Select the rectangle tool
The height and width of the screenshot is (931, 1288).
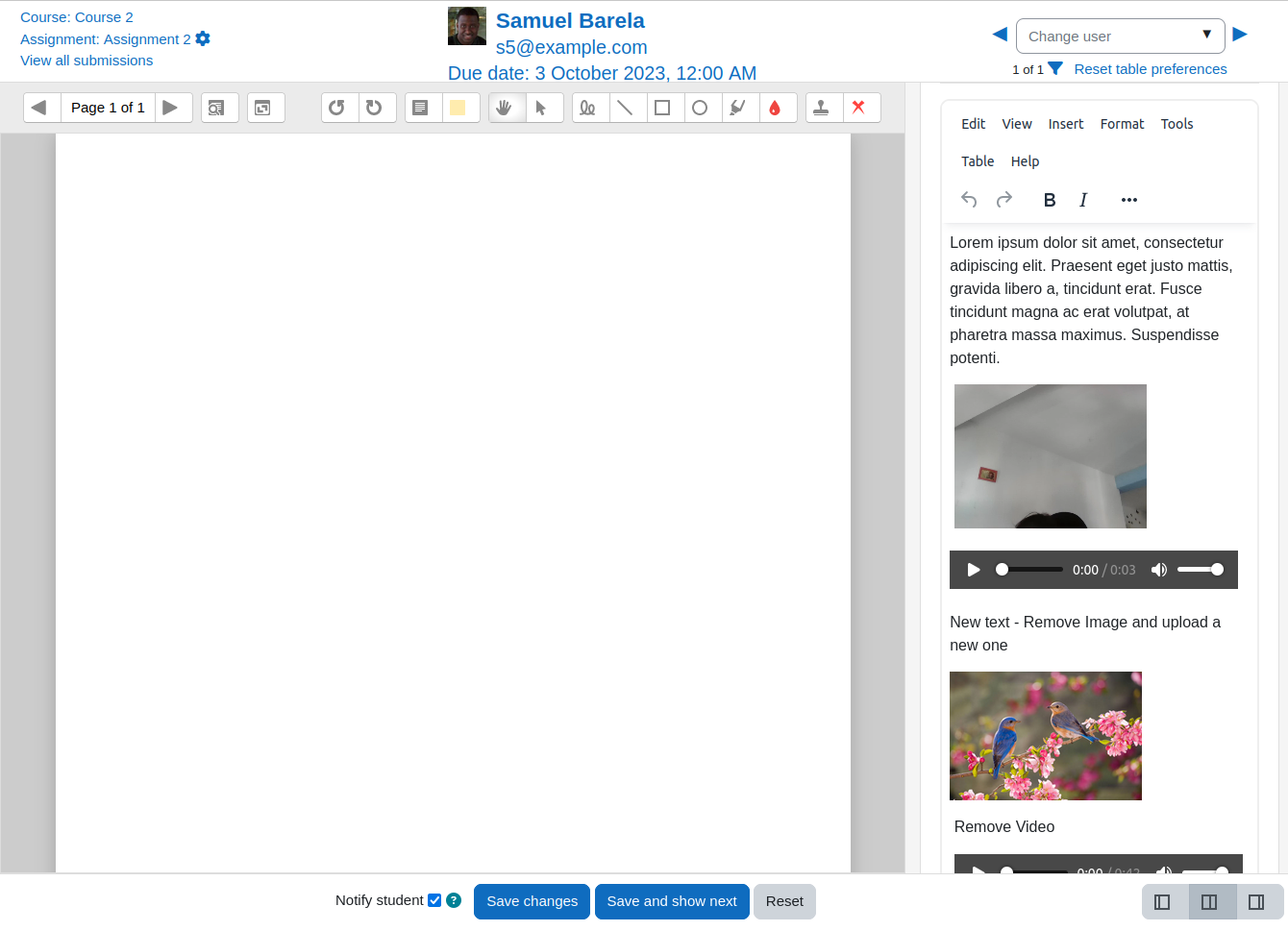(x=665, y=108)
